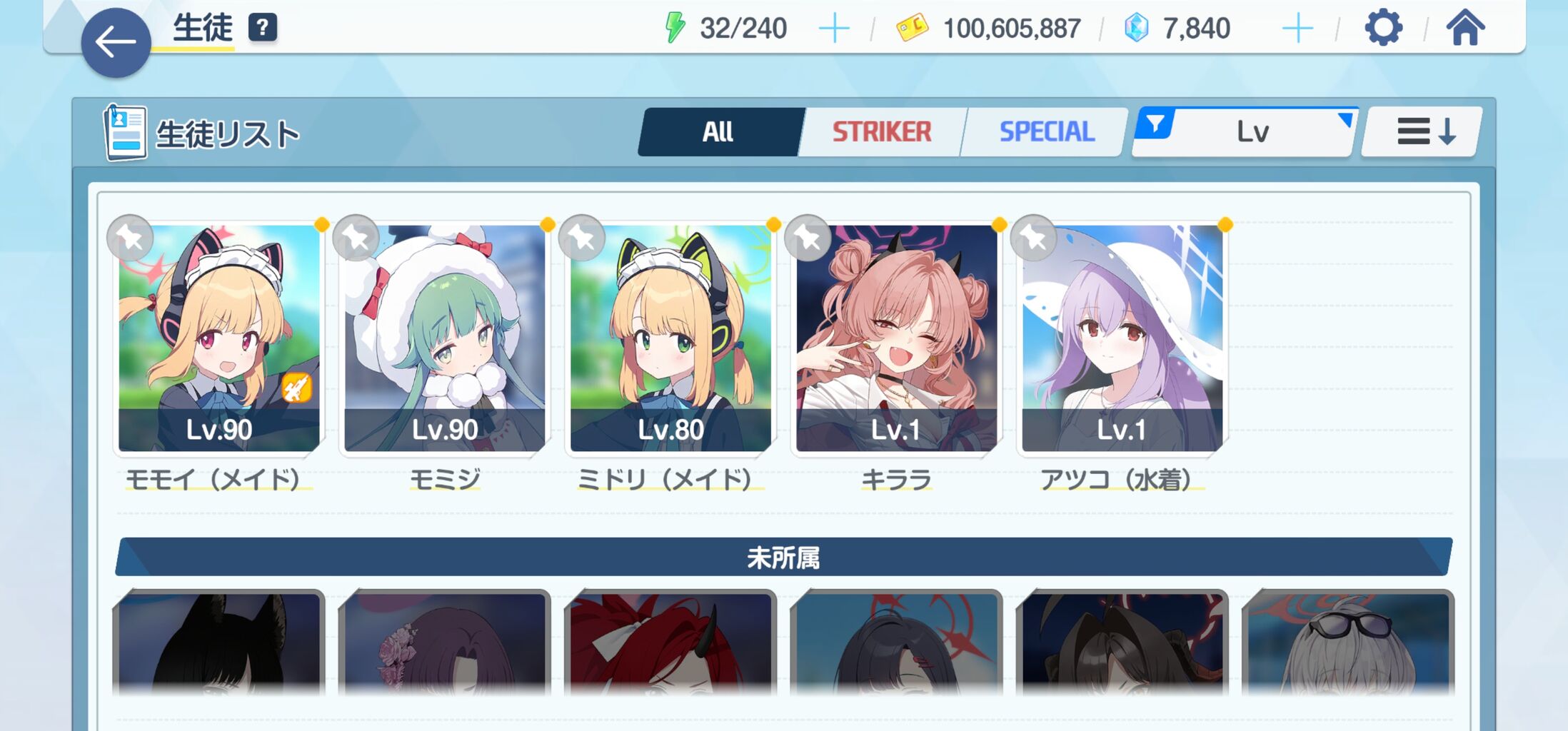Viewport: 1568px width, 731px height.
Task: Open the help question mark icon
Action: tap(263, 29)
